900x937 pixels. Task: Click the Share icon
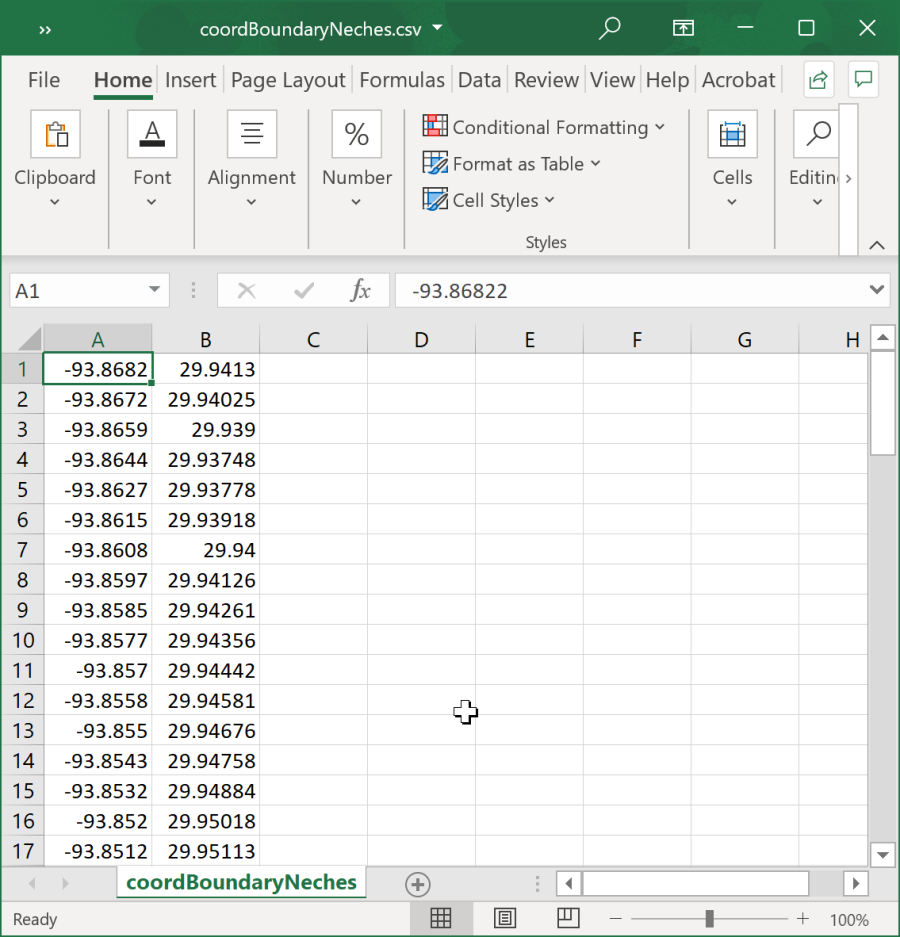tap(818, 79)
